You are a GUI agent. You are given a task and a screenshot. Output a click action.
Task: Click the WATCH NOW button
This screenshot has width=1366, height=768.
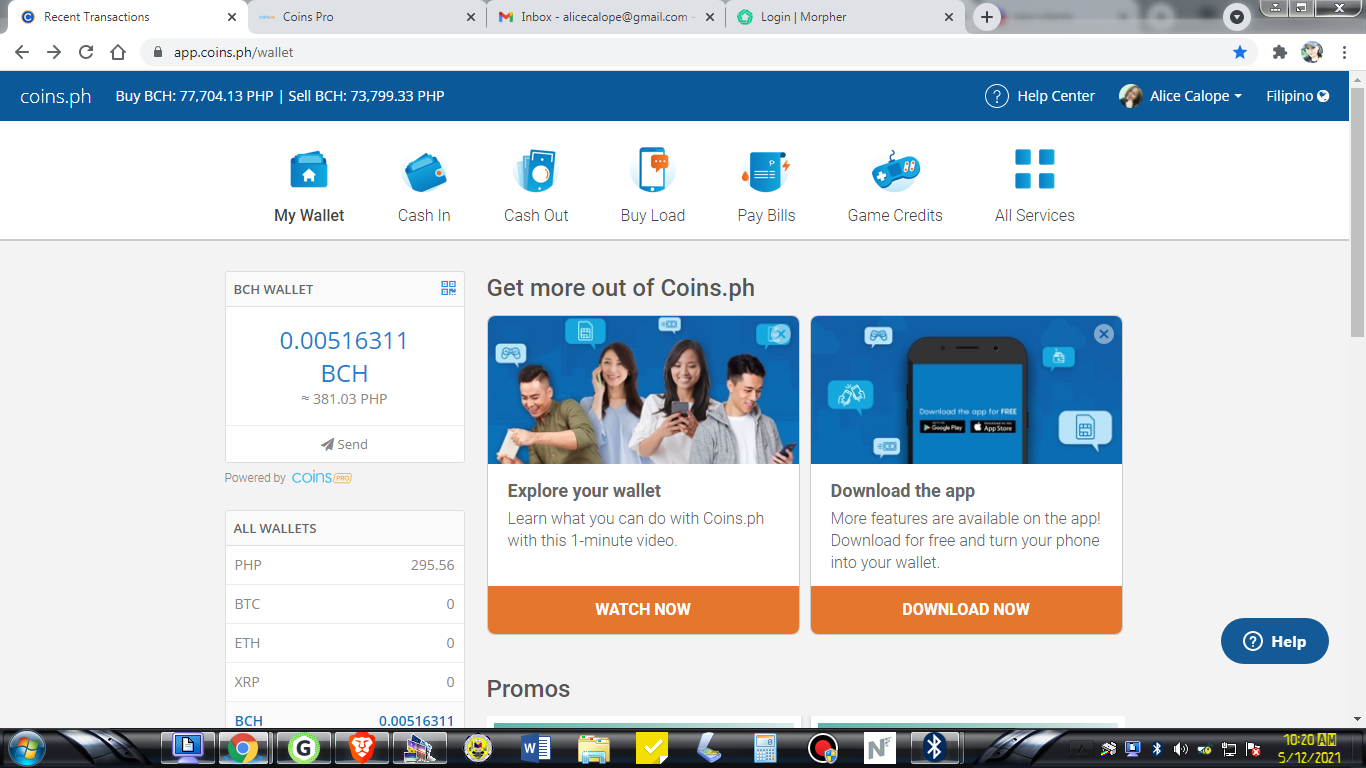643,609
